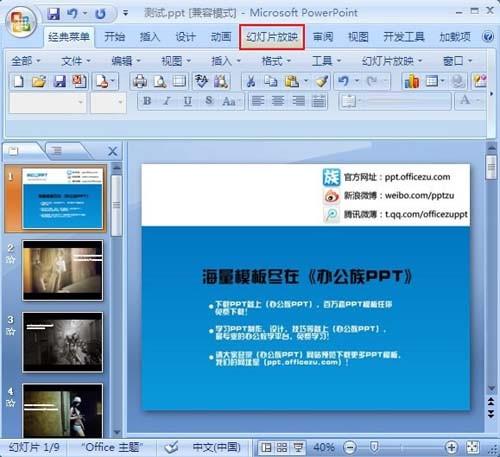Click the "Office 主题" status bar label

(x=112, y=447)
